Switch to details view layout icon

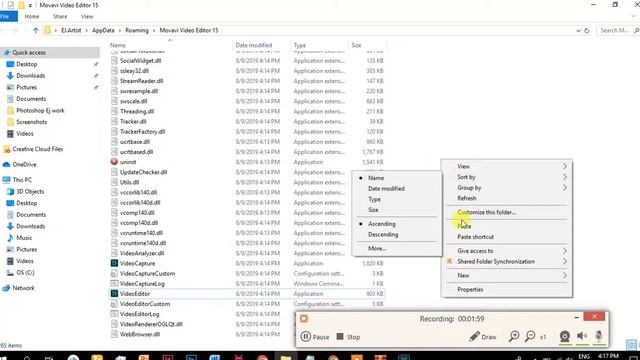pos(631,345)
